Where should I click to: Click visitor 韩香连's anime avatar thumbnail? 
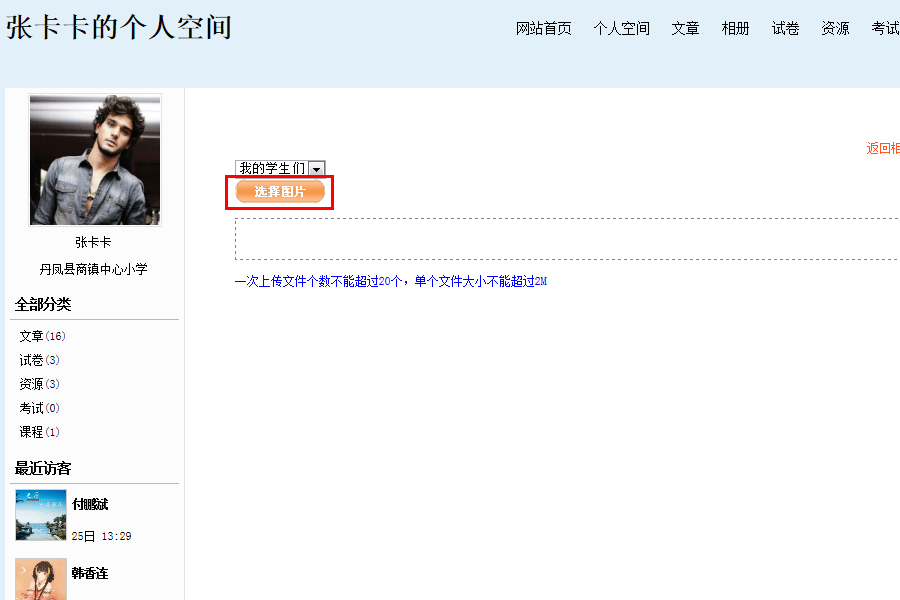tap(41, 579)
